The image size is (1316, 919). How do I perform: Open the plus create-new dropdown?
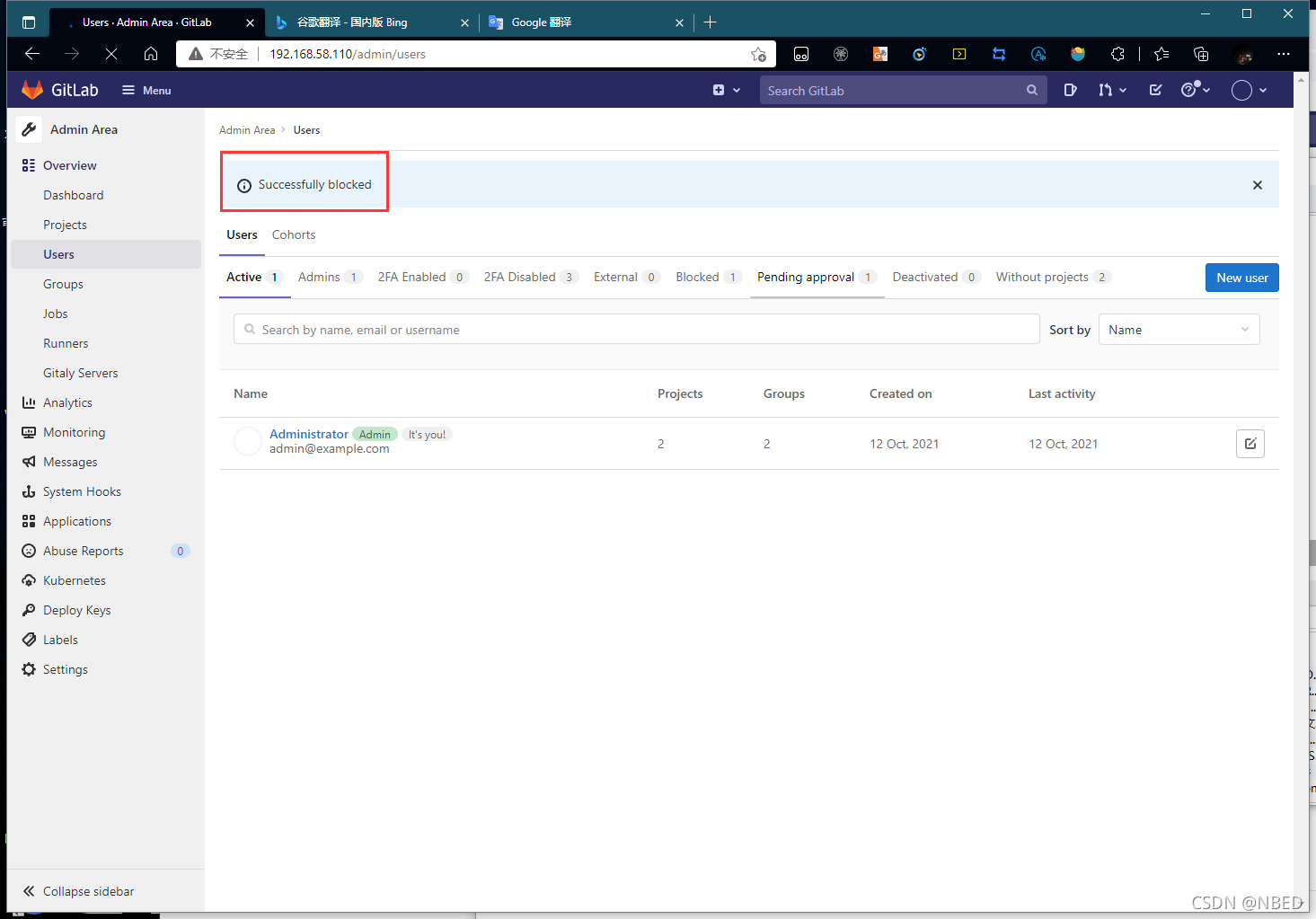[726, 90]
